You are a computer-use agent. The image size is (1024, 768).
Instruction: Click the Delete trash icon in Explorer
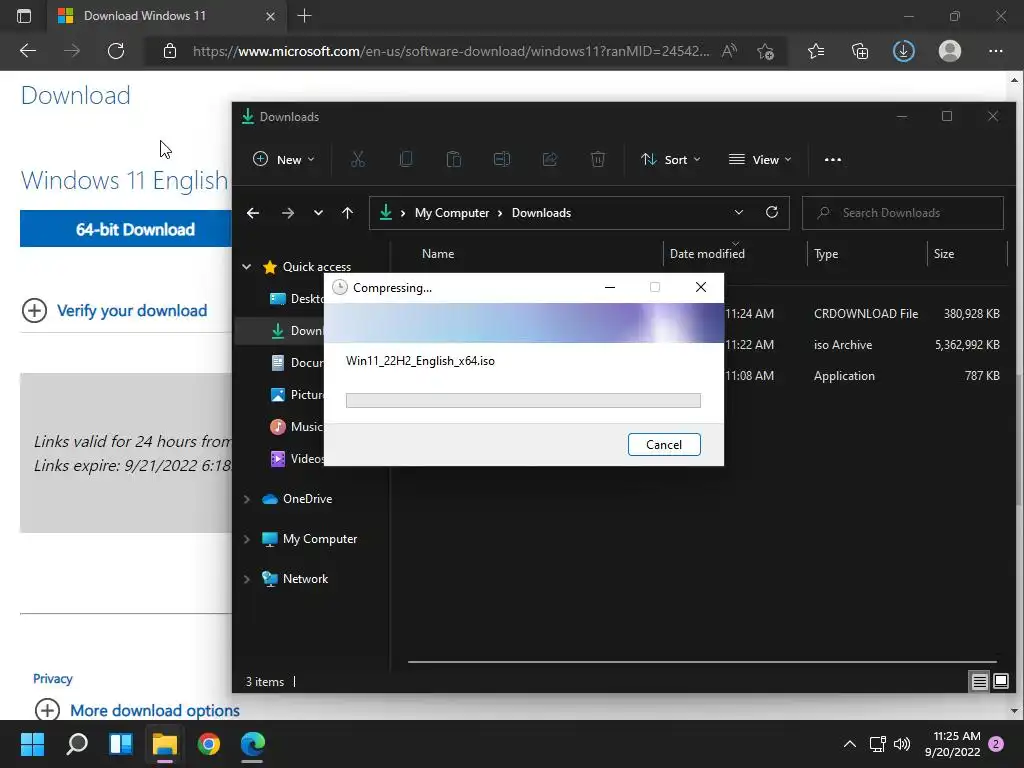598,159
